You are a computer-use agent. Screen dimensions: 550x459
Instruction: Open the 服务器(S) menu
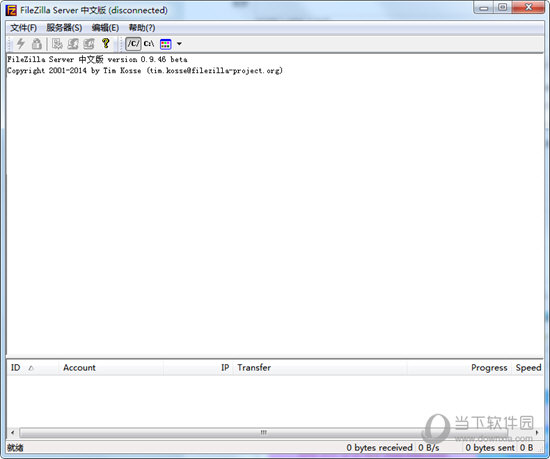click(64, 28)
